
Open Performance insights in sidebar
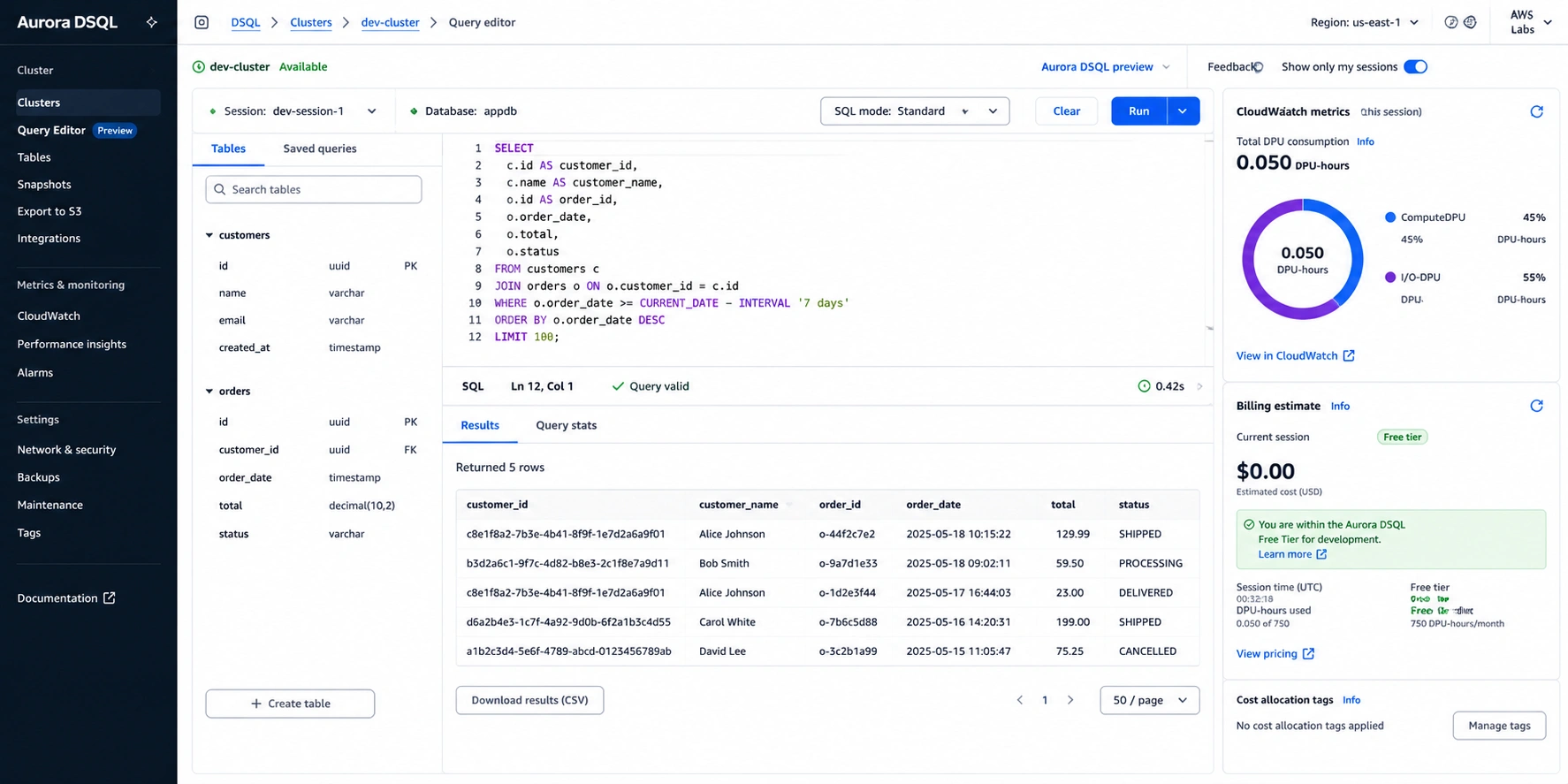(x=72, y=344)
